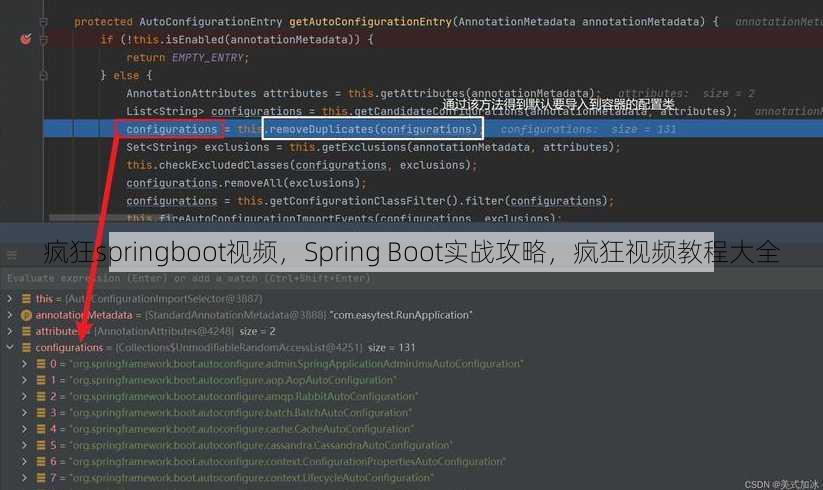
Task: Select the AopAutoConfiguration string value
Action: coord(233,380)
